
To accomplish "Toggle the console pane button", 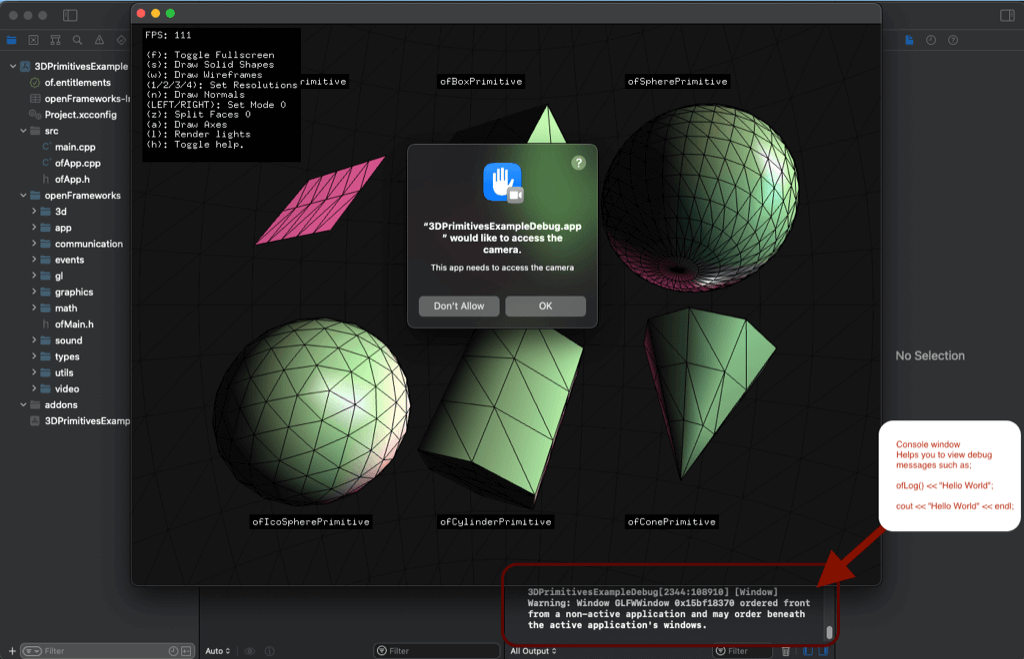I will [x=823, y=651].
